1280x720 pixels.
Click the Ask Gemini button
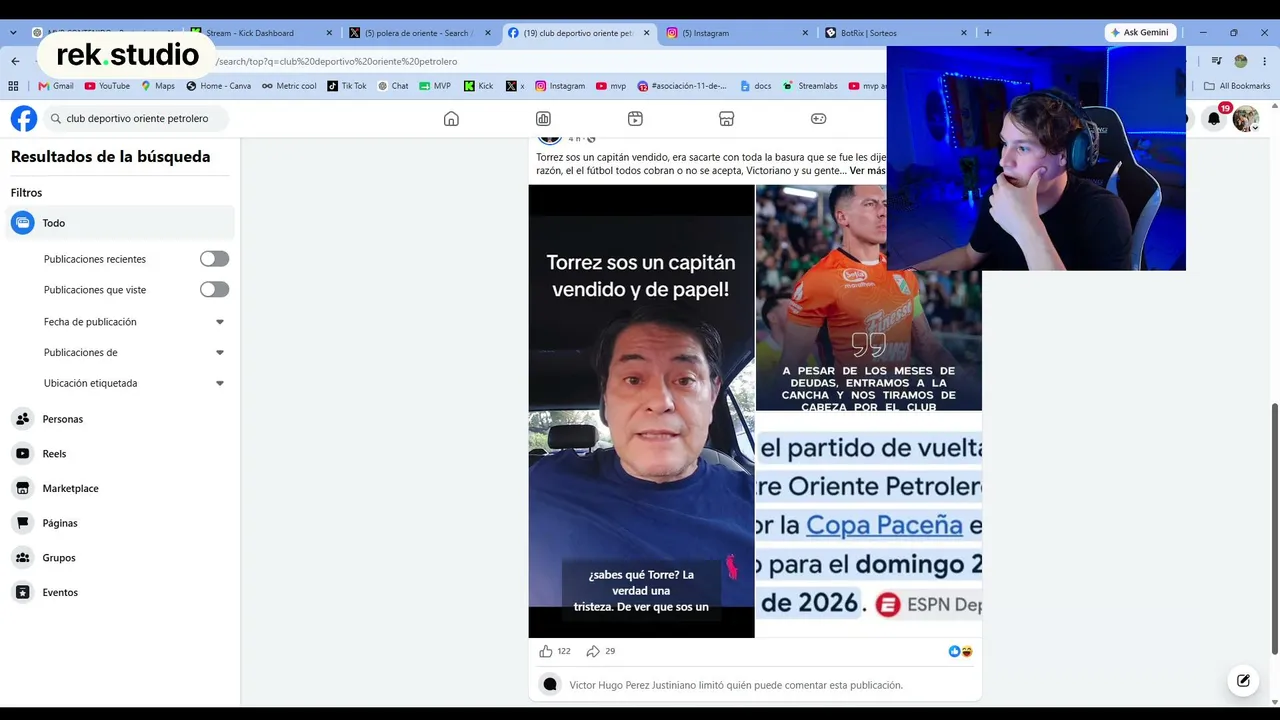[x=1140, y=33]
